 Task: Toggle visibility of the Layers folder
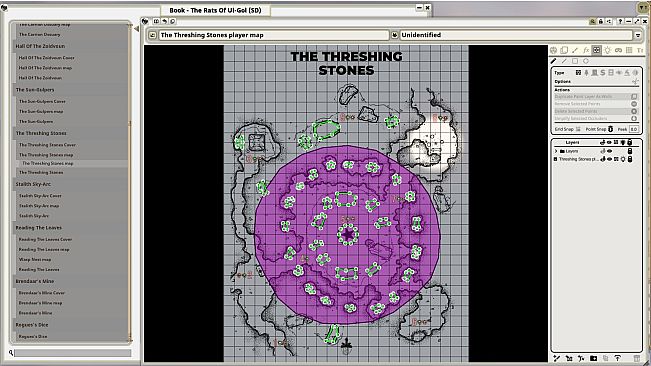click(x=609, y=151)
